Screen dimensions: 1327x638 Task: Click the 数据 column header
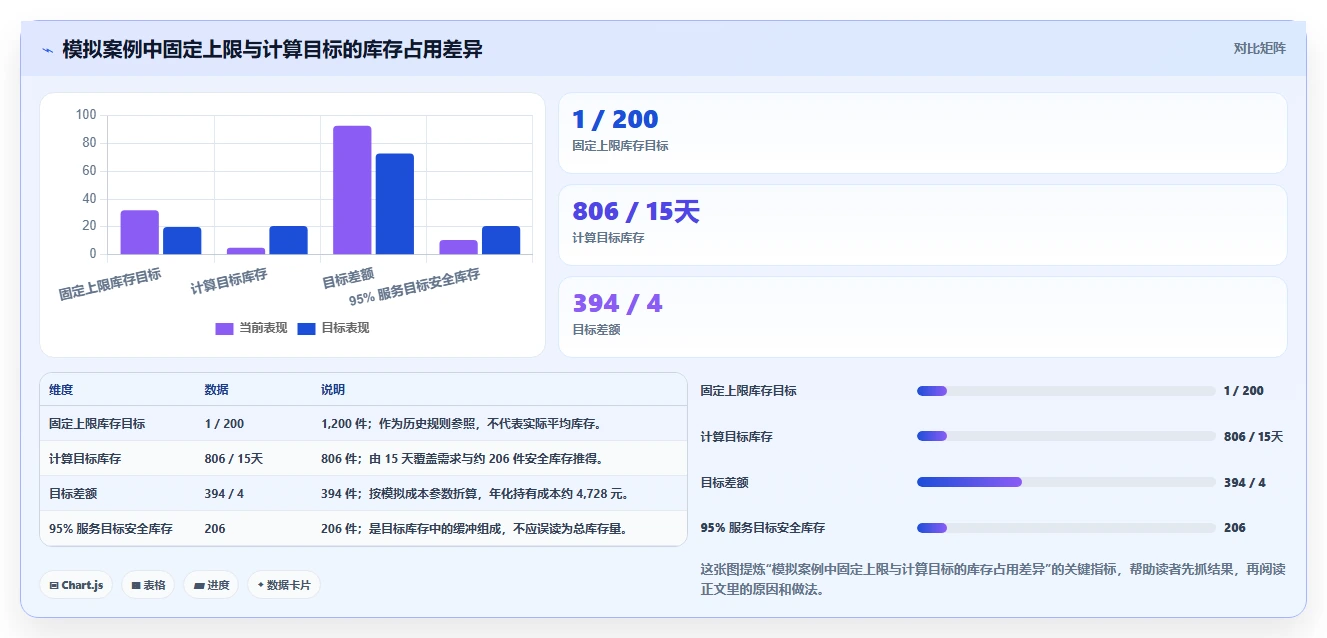tap(217, 390)
